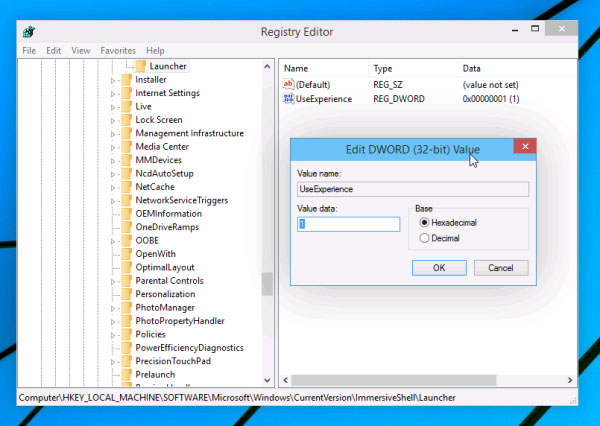600x426 pixels.
Task: Click the values pane scroll right arrow
Action: pos(570,380)
